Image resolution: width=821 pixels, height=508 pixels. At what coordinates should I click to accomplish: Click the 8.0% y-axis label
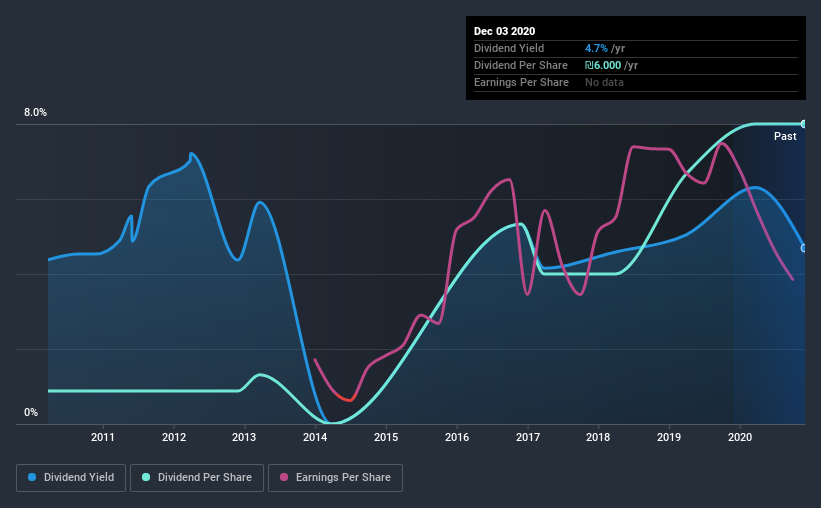point(35,113)
